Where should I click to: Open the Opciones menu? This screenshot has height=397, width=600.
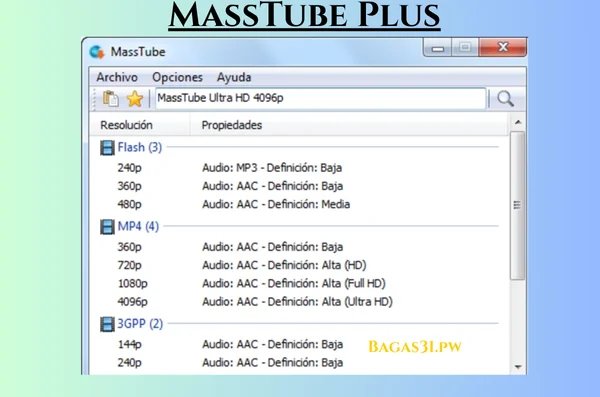pos(177,77)
